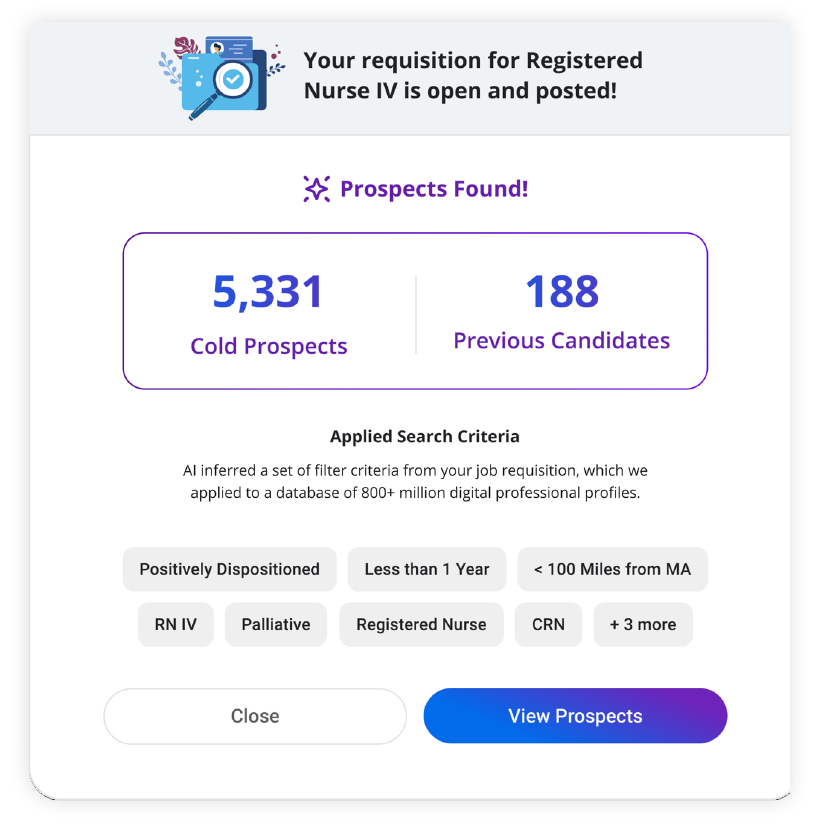Click the View Prospects button
Image resolution: width=818 pixels, height=825 pixels.
click(575, 716)
